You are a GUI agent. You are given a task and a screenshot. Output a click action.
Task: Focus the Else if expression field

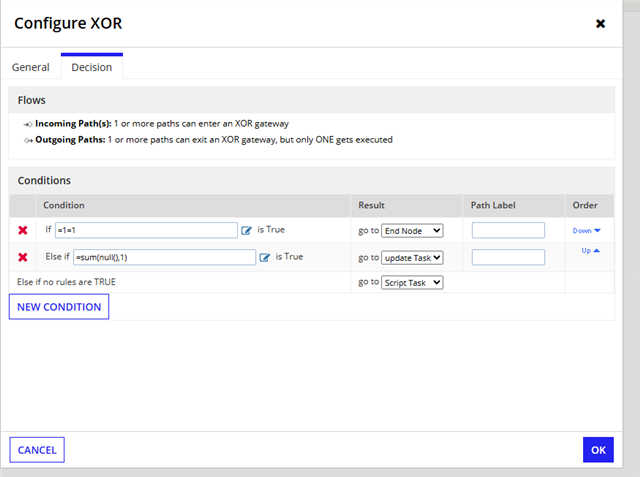pos(164,257)
